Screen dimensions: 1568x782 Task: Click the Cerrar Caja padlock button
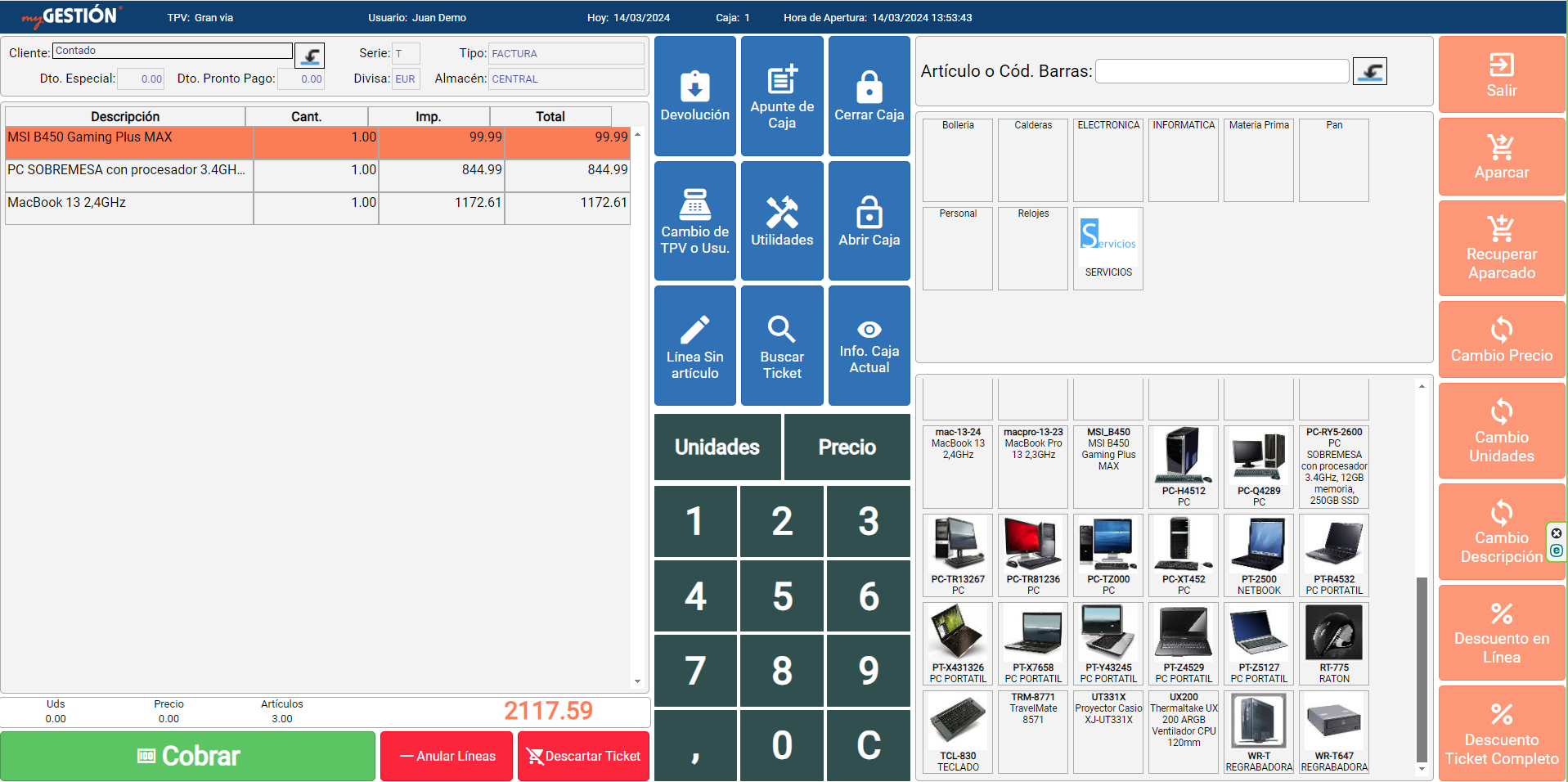869,96
